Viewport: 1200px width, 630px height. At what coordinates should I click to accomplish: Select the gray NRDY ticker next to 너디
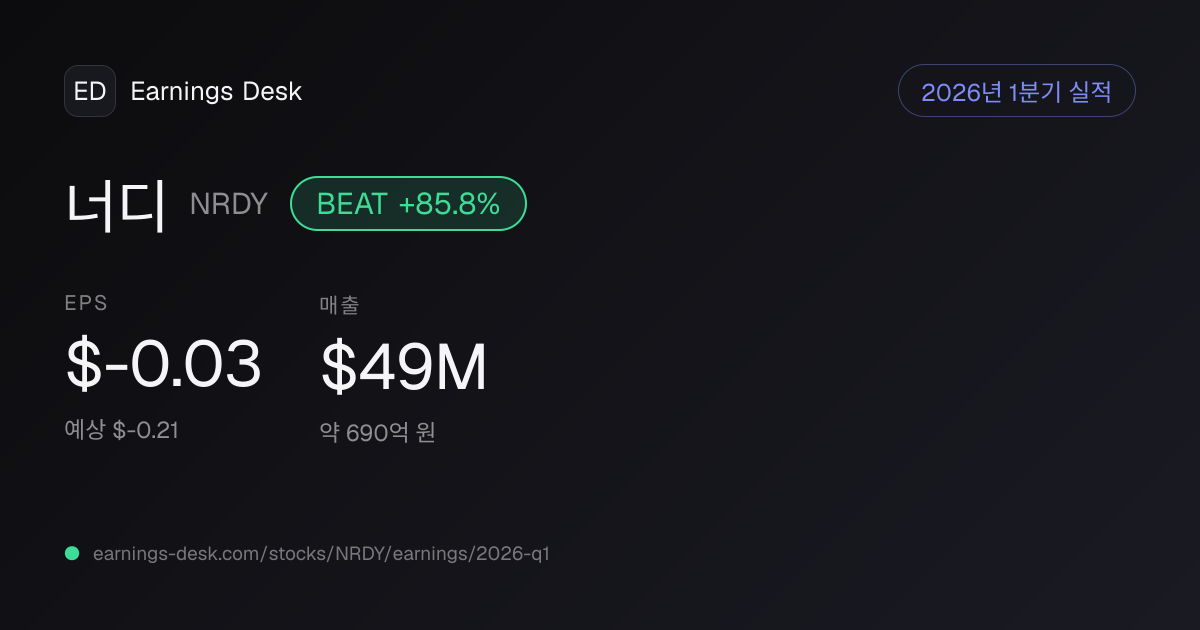tap(229, 204)
